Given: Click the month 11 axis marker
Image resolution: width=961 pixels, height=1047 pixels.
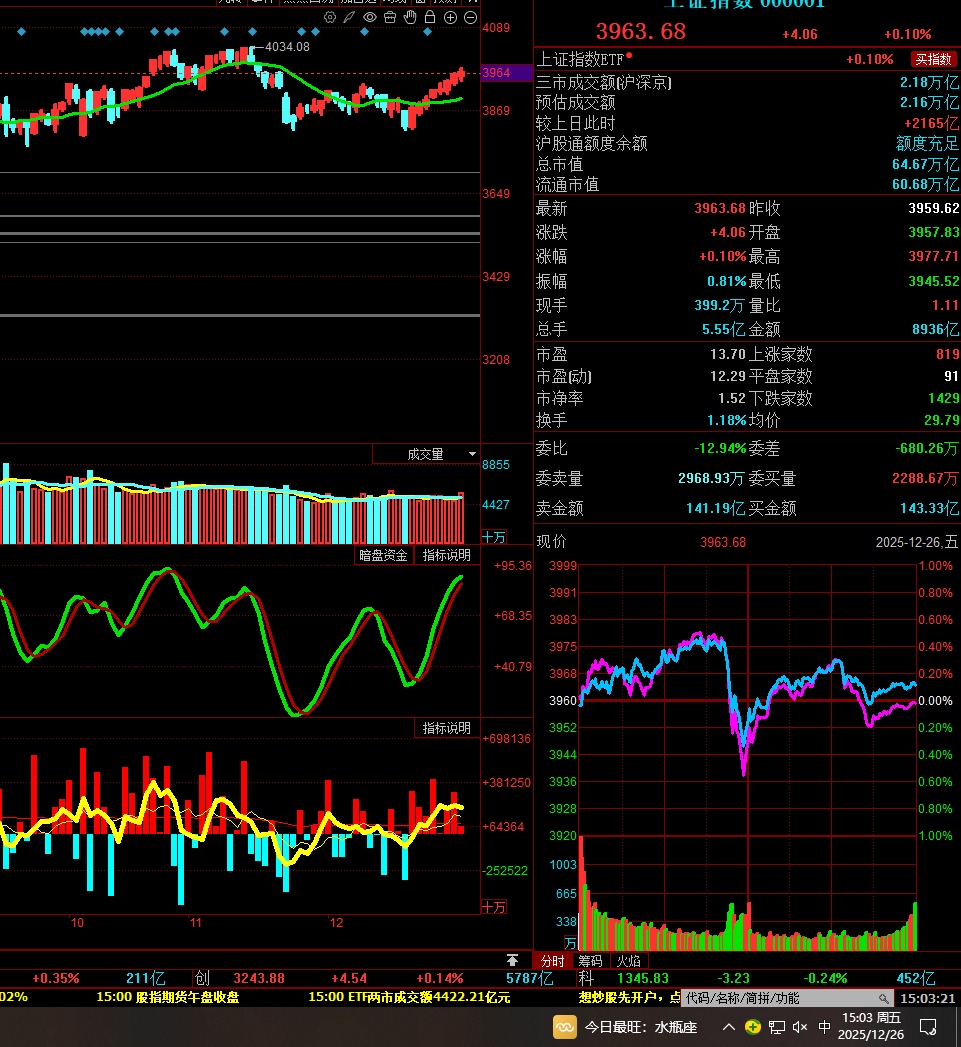Looking at the screenshot, I should [196, 923].
